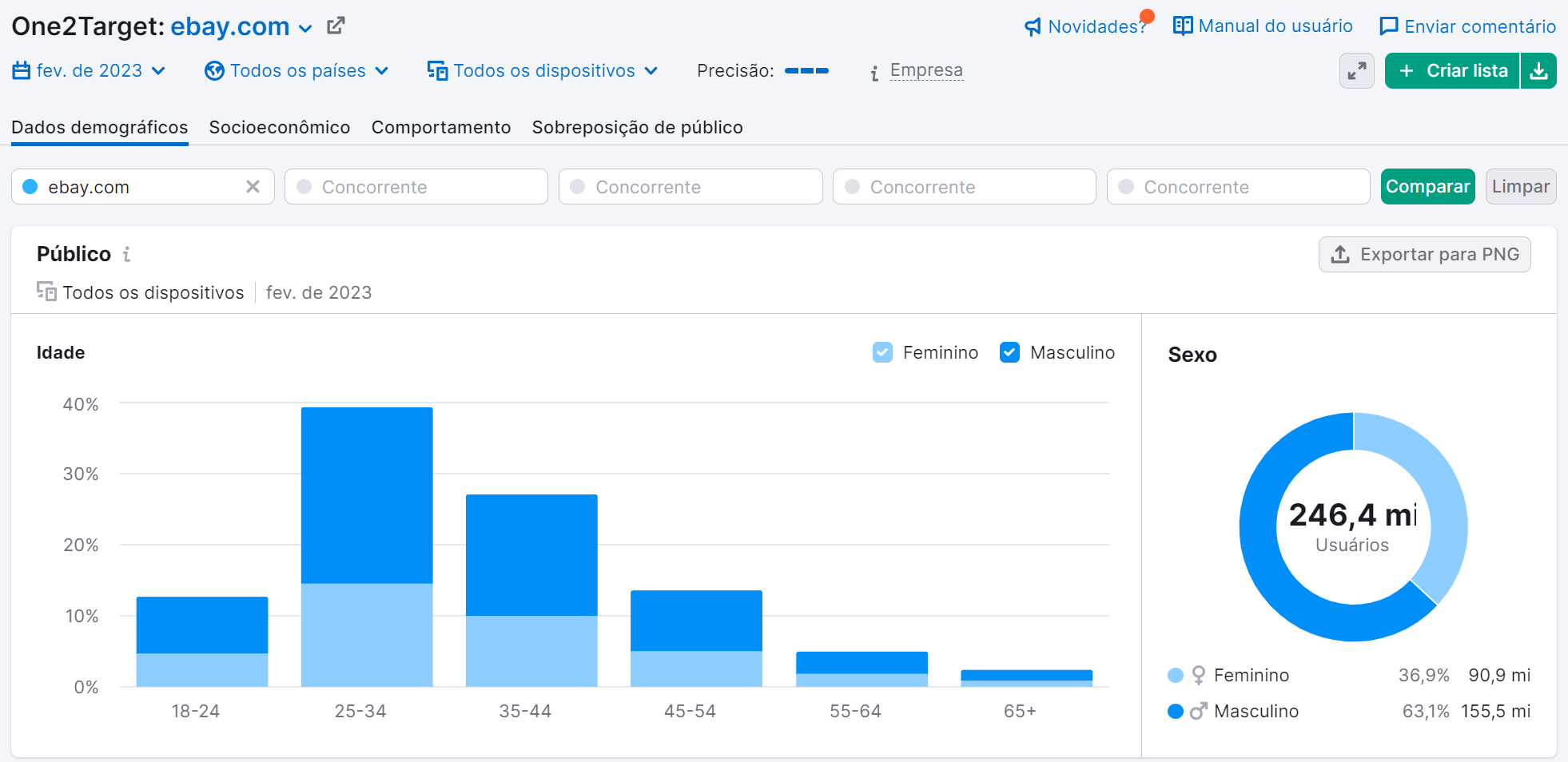Click the first Concorrente input field
This screenshot has height=762, width=1568.
point(416,186)
